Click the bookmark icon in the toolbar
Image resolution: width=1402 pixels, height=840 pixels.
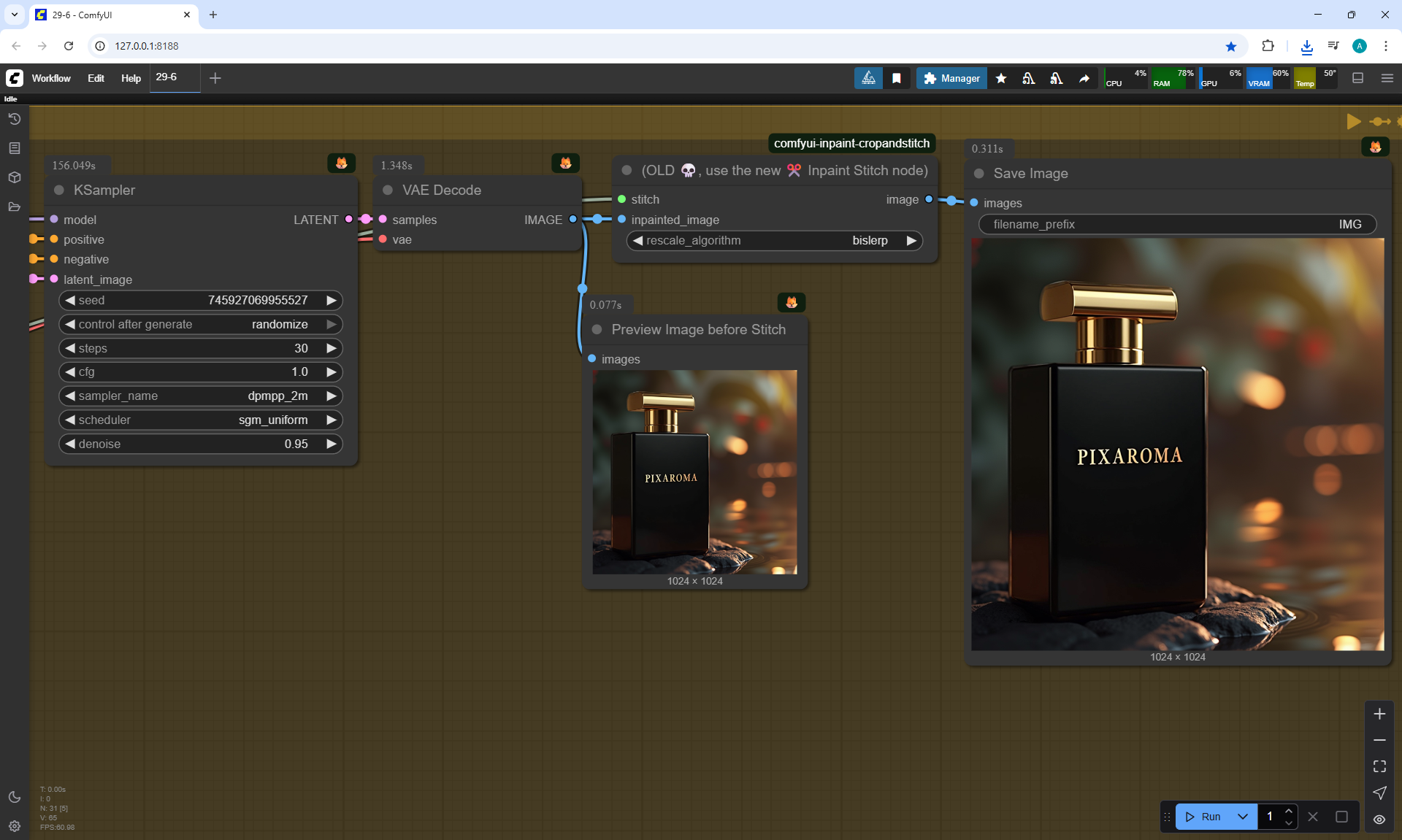click(897, 78)
